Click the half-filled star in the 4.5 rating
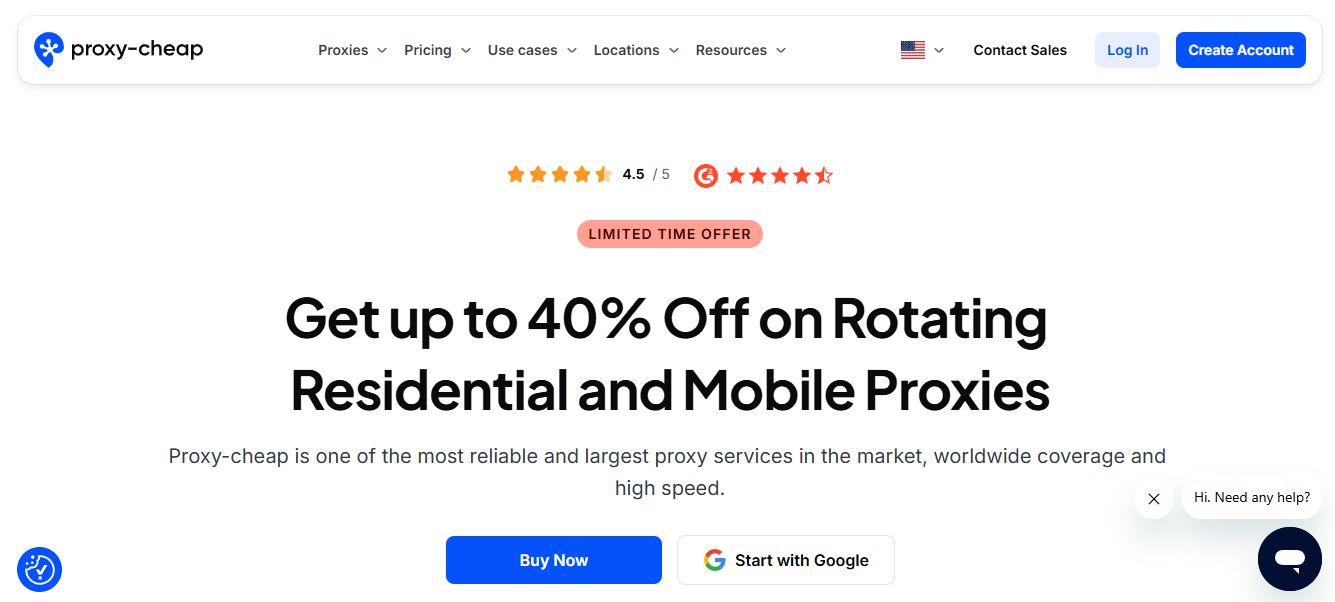 (604, 174)
